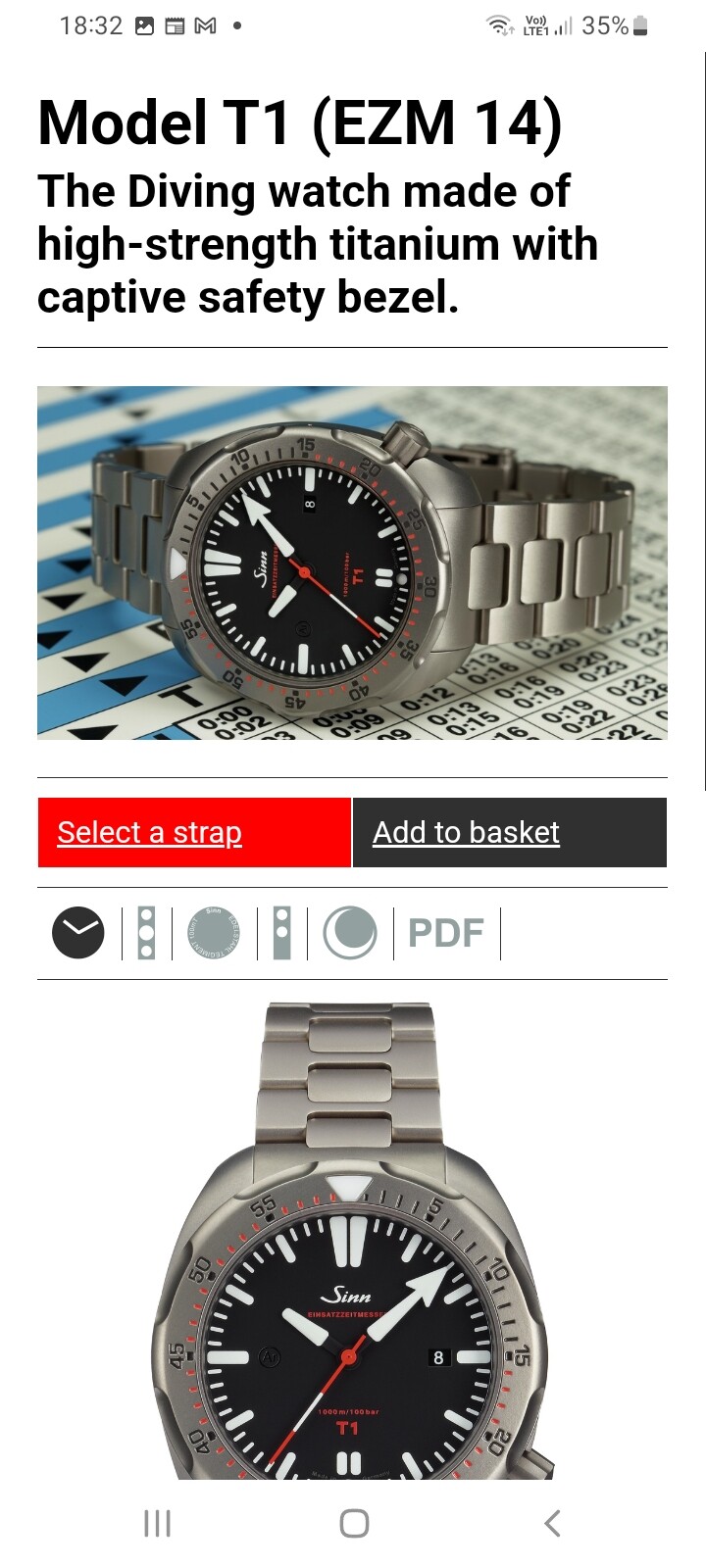This screenshot has height=1568, width=706.
Task: Show the three-link bracelet view icon
Action: click(146, 933)
